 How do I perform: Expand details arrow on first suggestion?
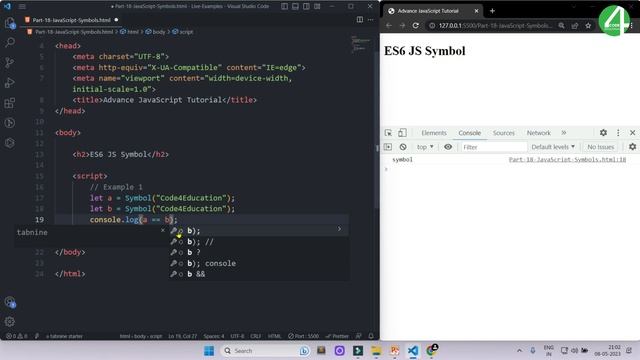339,229
